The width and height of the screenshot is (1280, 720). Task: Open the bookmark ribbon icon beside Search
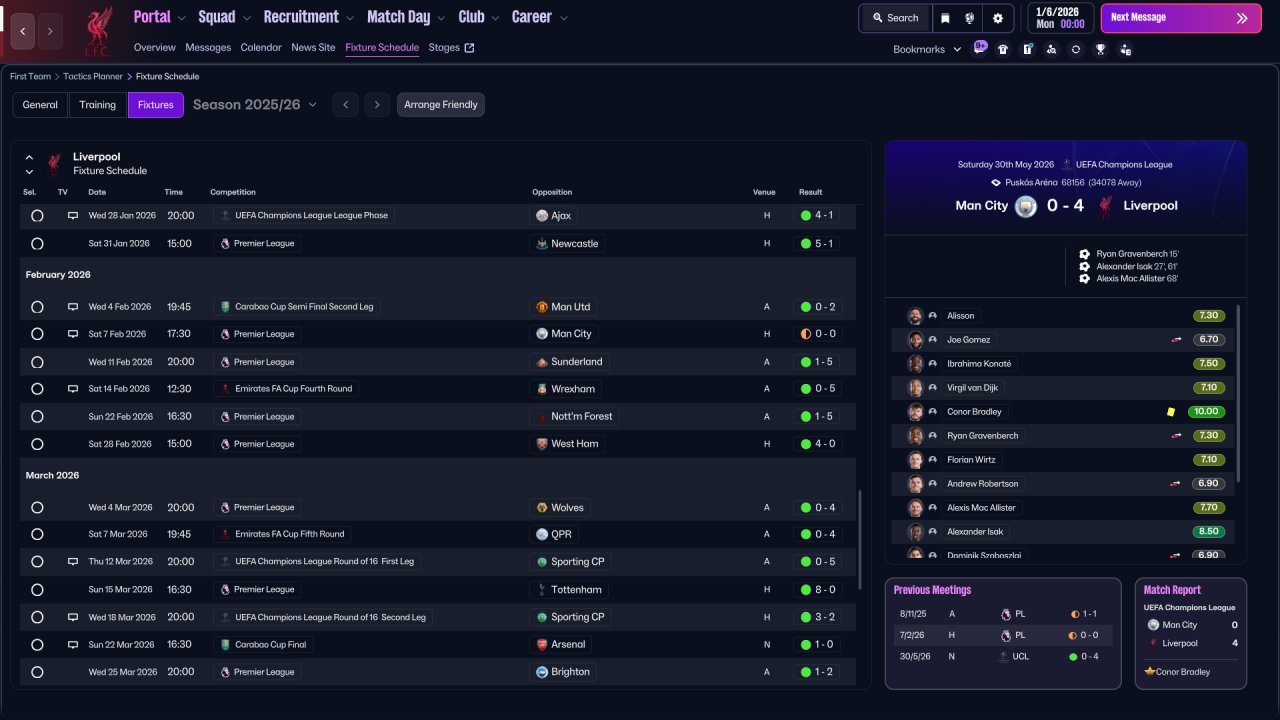945,18
